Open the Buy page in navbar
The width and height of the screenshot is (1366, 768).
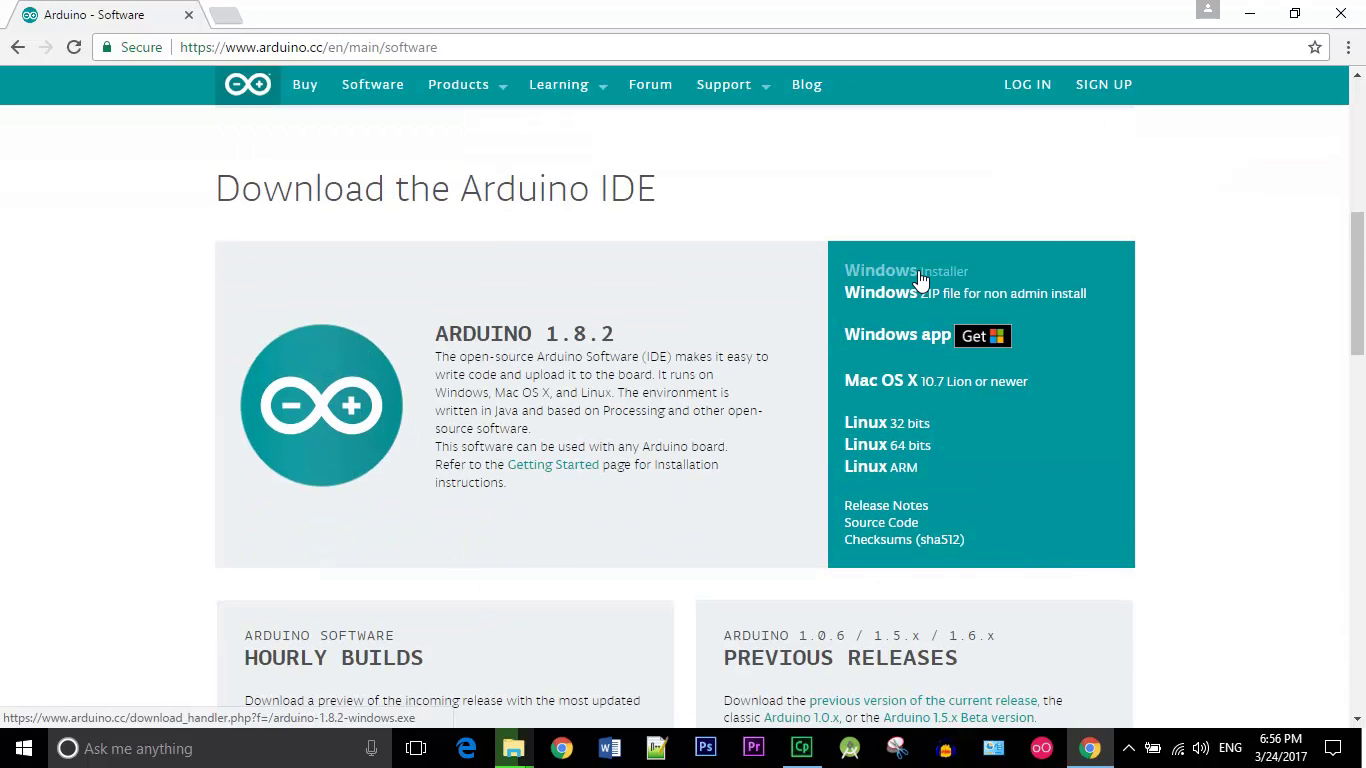[305, 85]
